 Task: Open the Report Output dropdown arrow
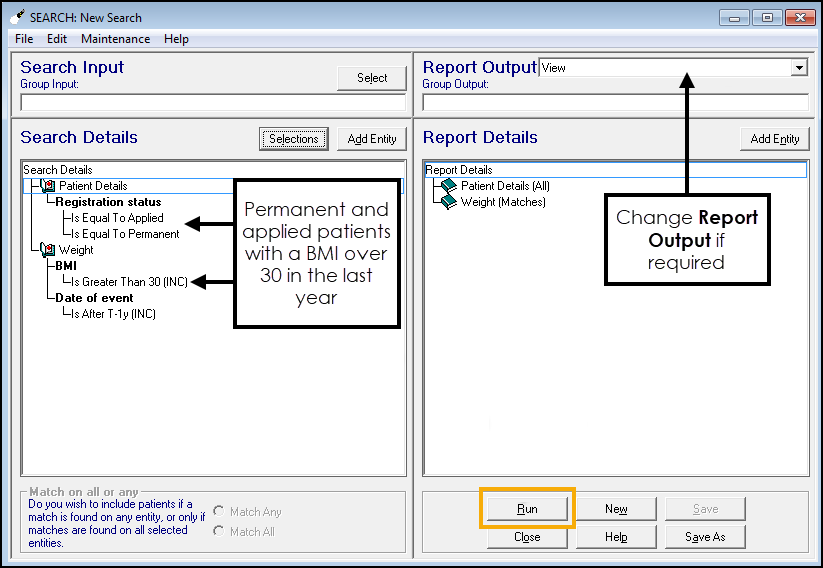pyautogui.click(x=798, y=68)
